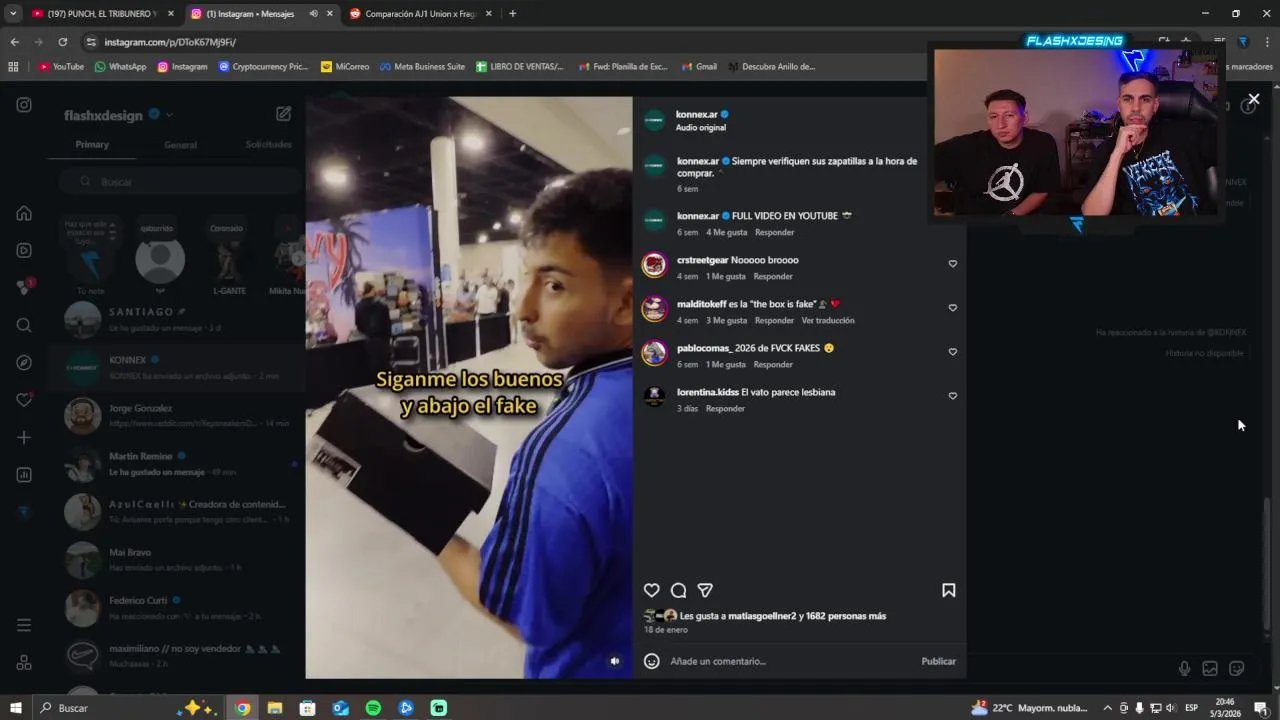Viewport: 1280px width, 720px height.
Task: Close the post overlay with the X
Action: (x=1253, y=99)
